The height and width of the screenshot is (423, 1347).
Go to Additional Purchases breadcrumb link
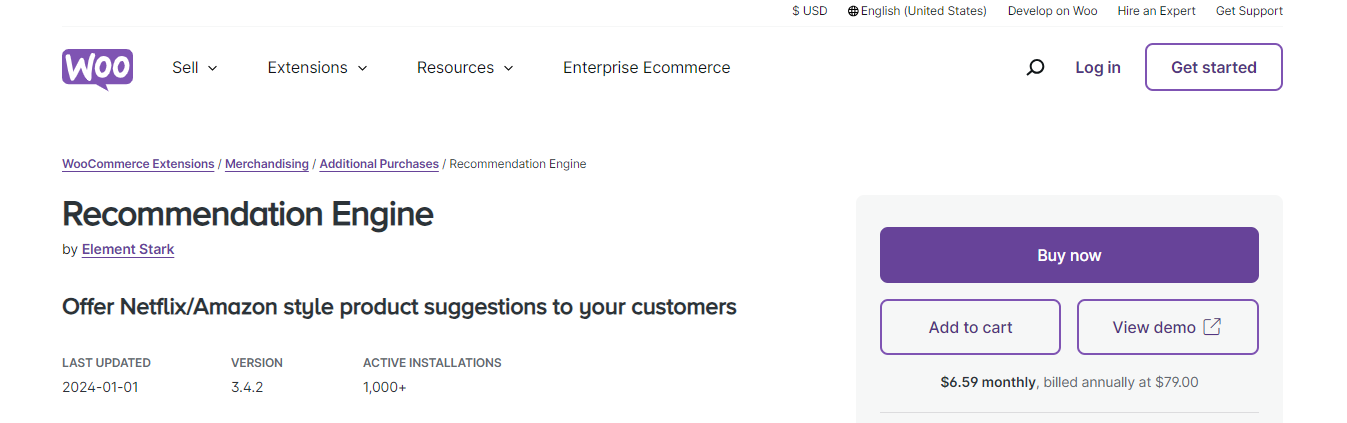click(x=379, y=164)
